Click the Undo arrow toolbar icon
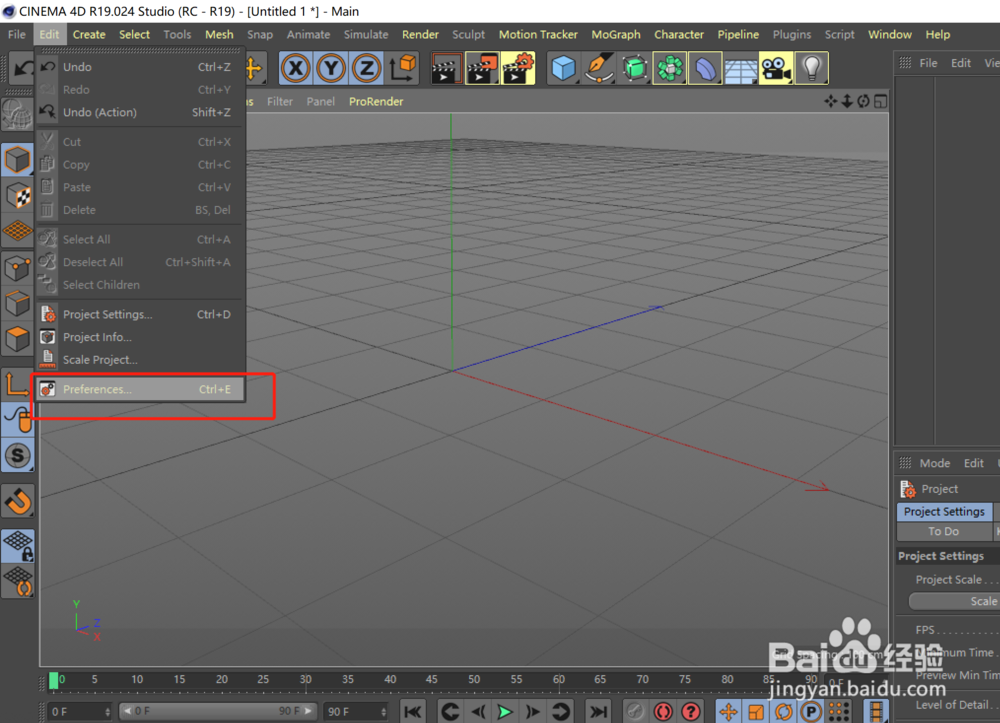1000x723 pixels. tap(21, 68)
